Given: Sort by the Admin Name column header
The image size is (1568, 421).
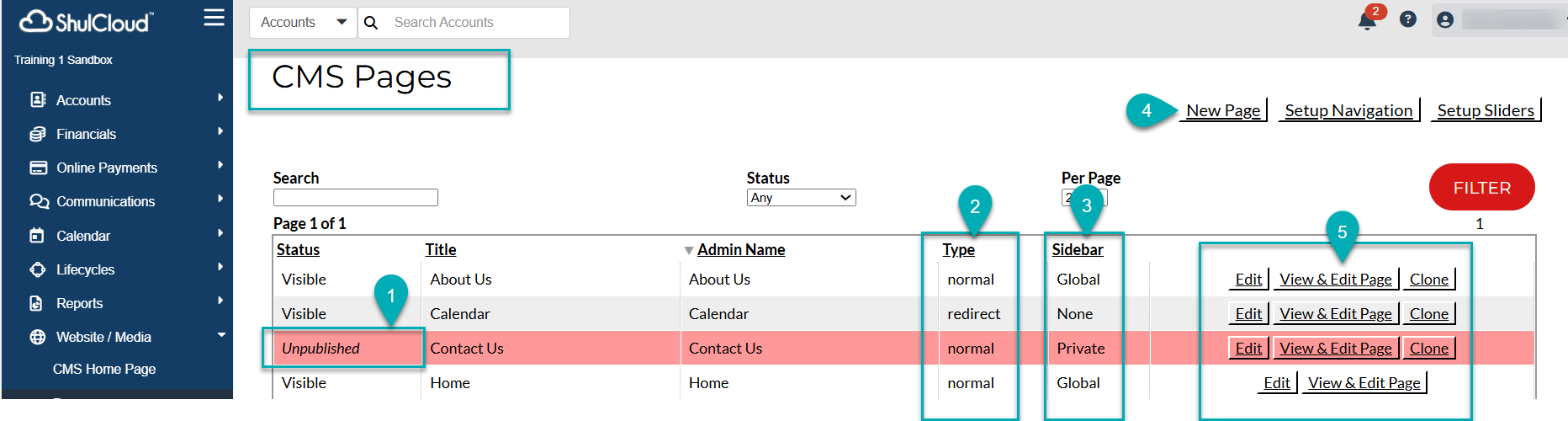Looking at the screenshot, I should coord(741,249).
